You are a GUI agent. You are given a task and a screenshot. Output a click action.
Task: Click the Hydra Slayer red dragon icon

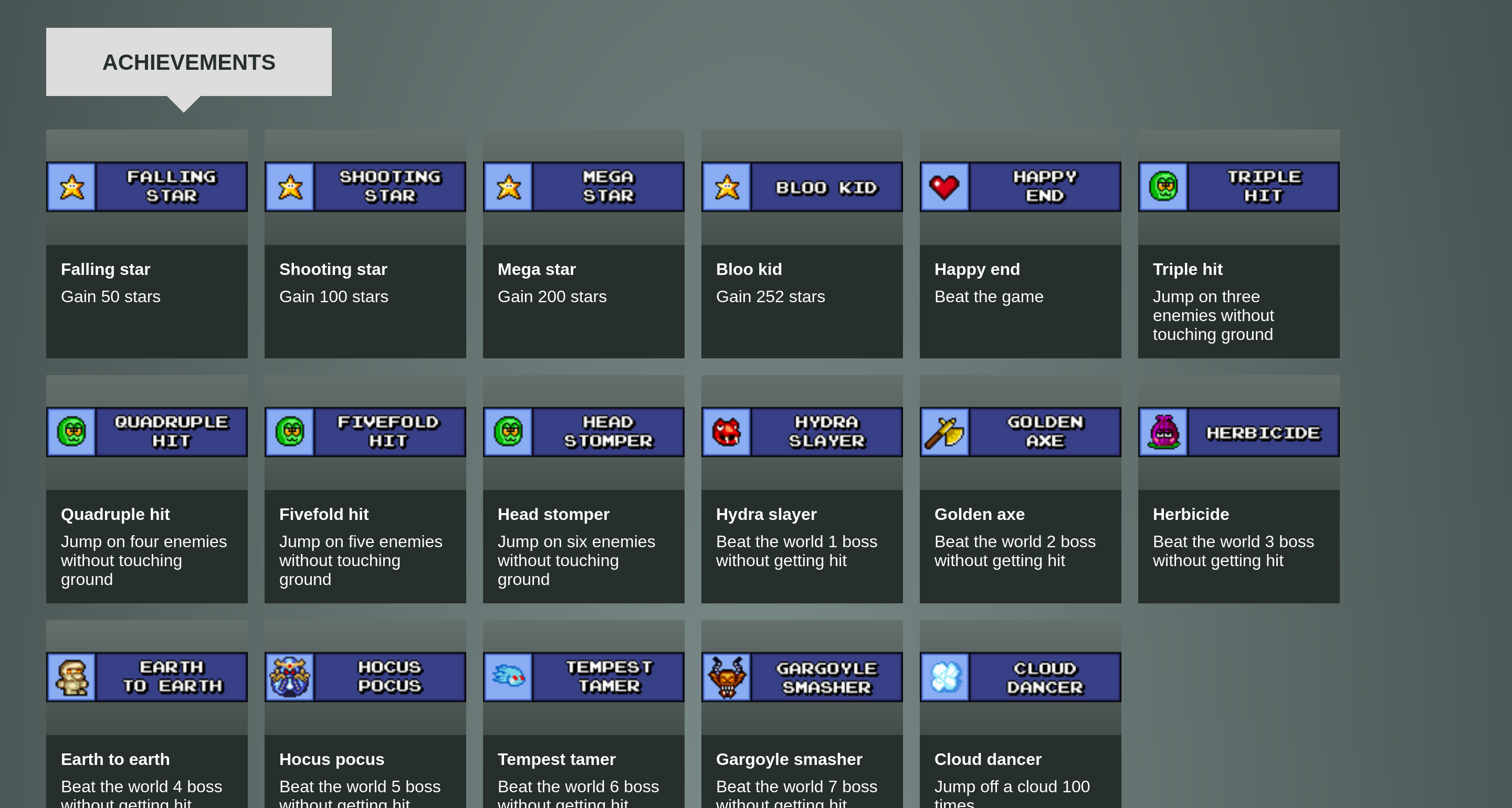(x=727, y=432)
